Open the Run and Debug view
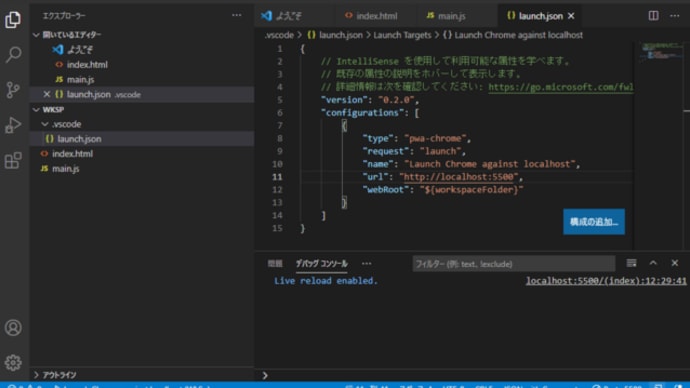 (x=13, y=125)
